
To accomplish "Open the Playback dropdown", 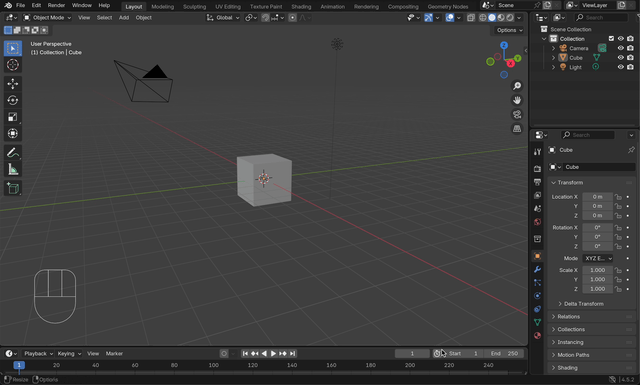I will pyautogui.click(x=38, y=354).
